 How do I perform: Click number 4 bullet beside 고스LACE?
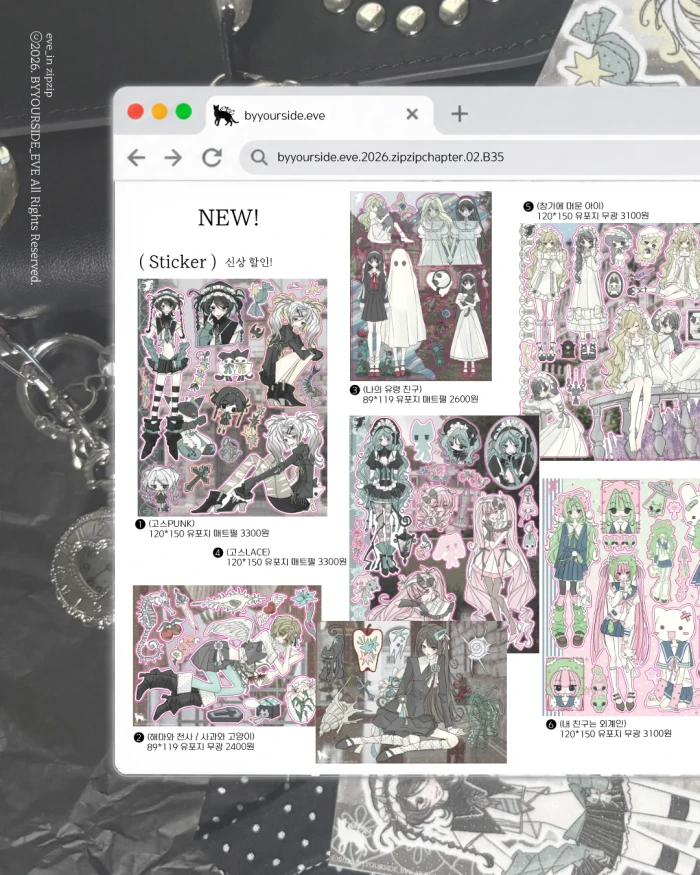(218, 552)
